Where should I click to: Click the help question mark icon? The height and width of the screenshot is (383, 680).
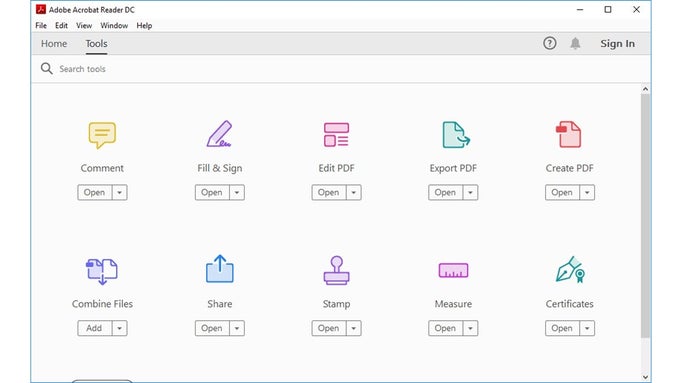(549, 43)
